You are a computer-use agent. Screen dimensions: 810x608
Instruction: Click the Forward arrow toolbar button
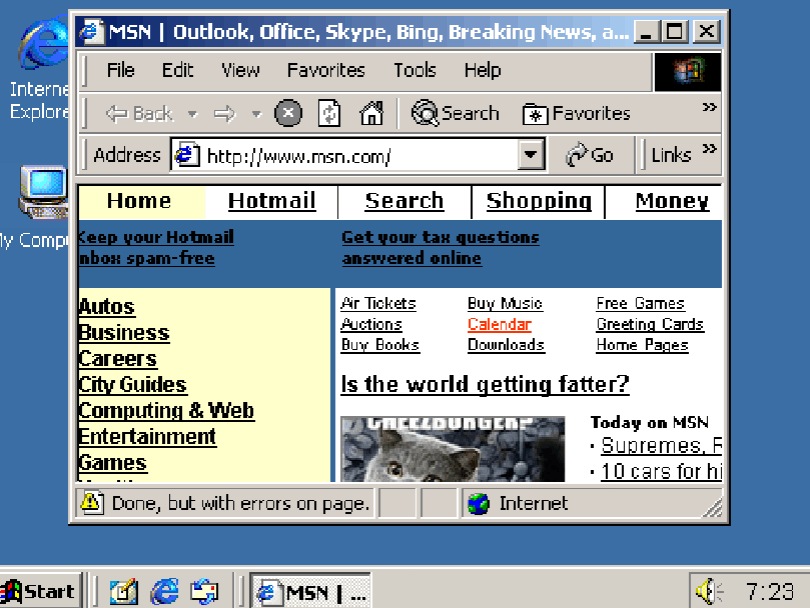coord(225,113)
